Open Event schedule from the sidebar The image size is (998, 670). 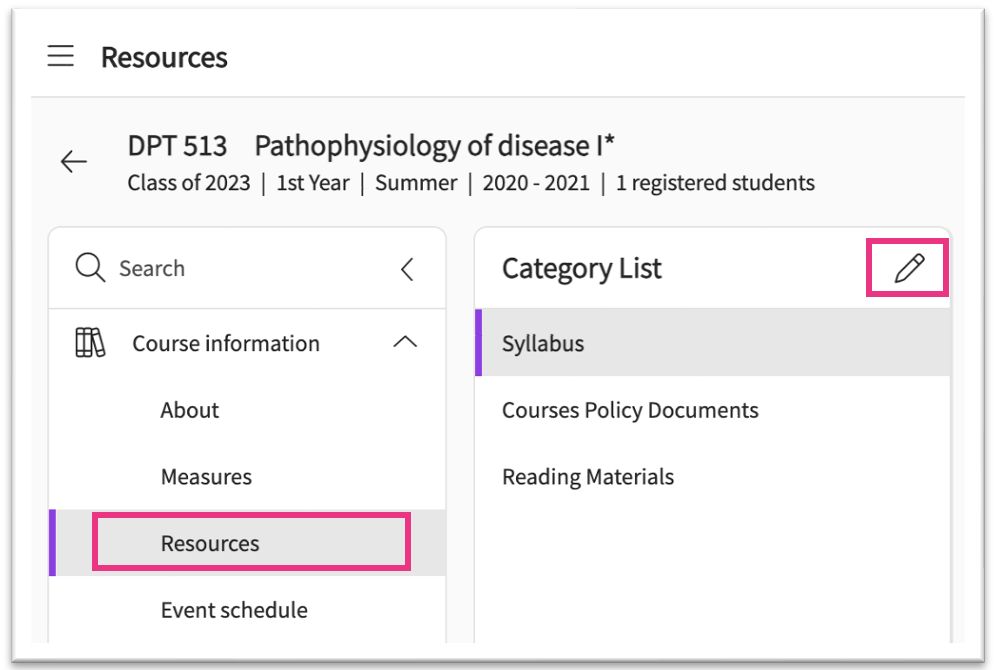(x=234, y=610)
